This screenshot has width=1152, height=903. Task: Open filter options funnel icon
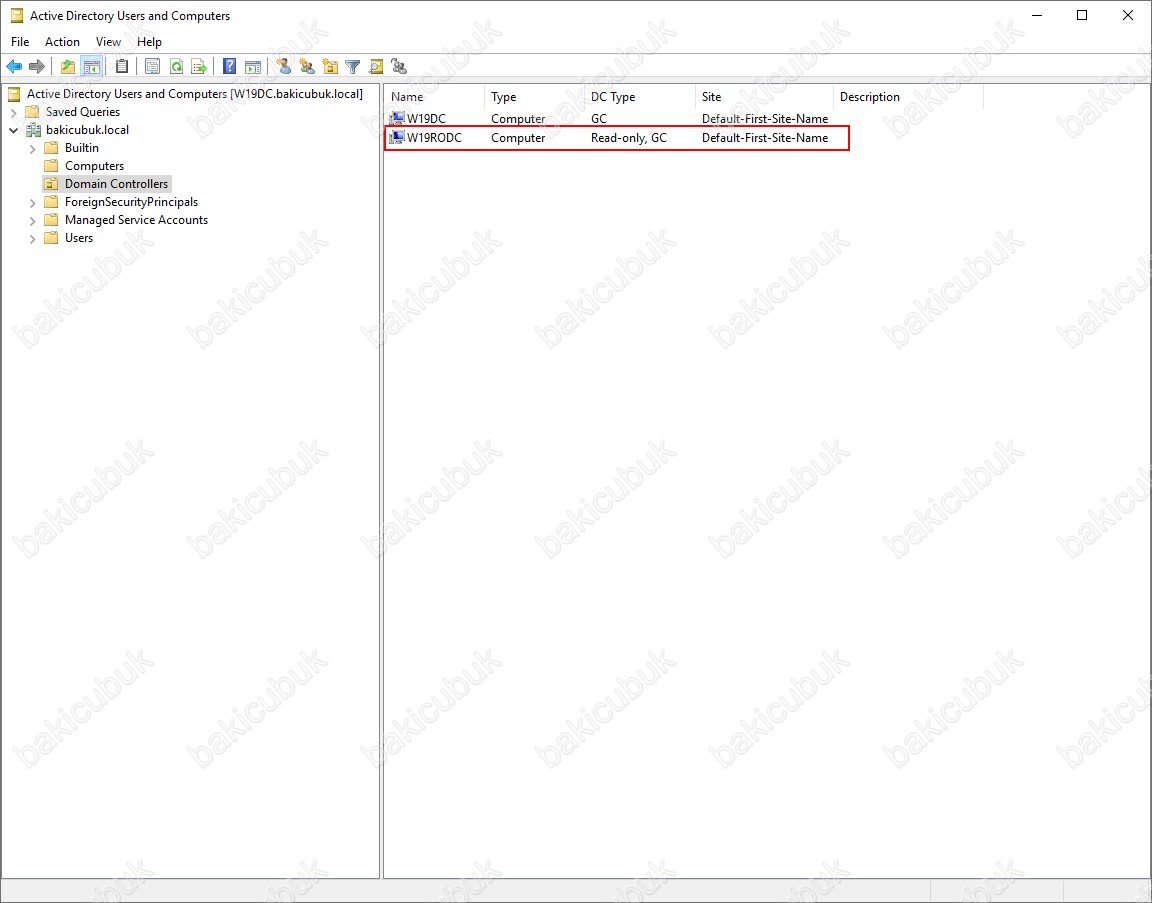353,67
